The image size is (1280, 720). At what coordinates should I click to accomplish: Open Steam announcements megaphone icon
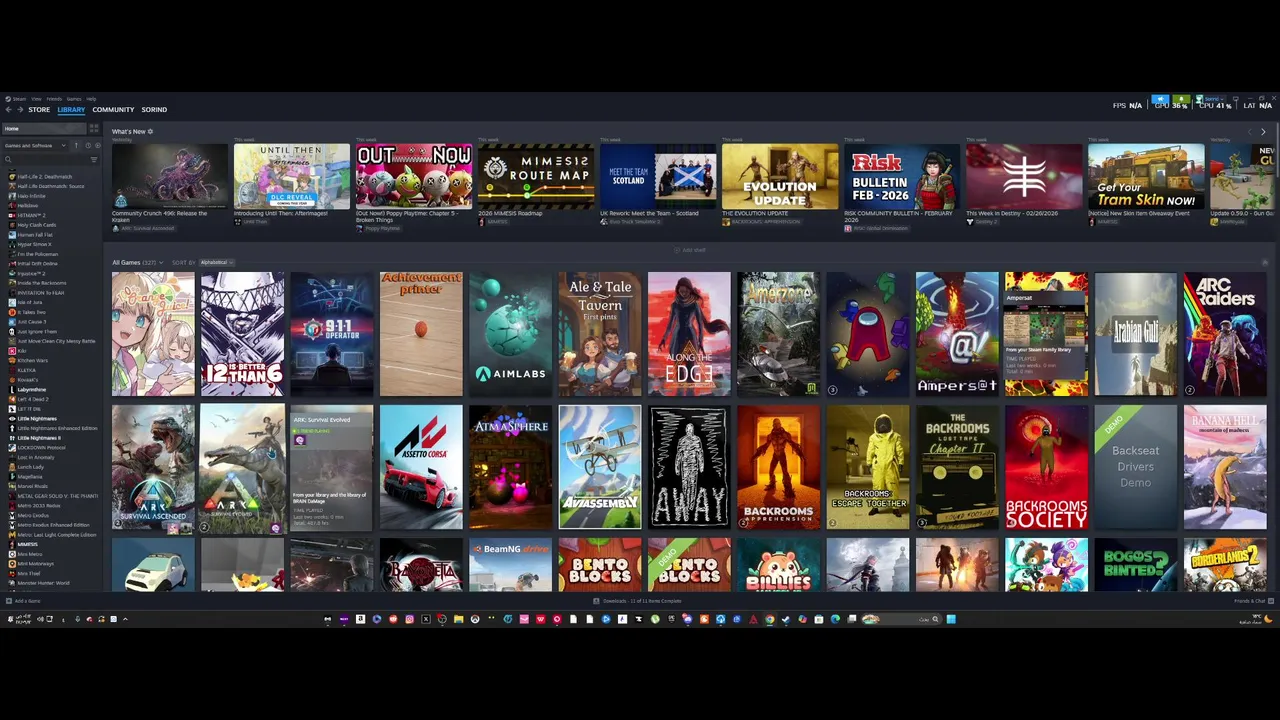pos(1160,99)
